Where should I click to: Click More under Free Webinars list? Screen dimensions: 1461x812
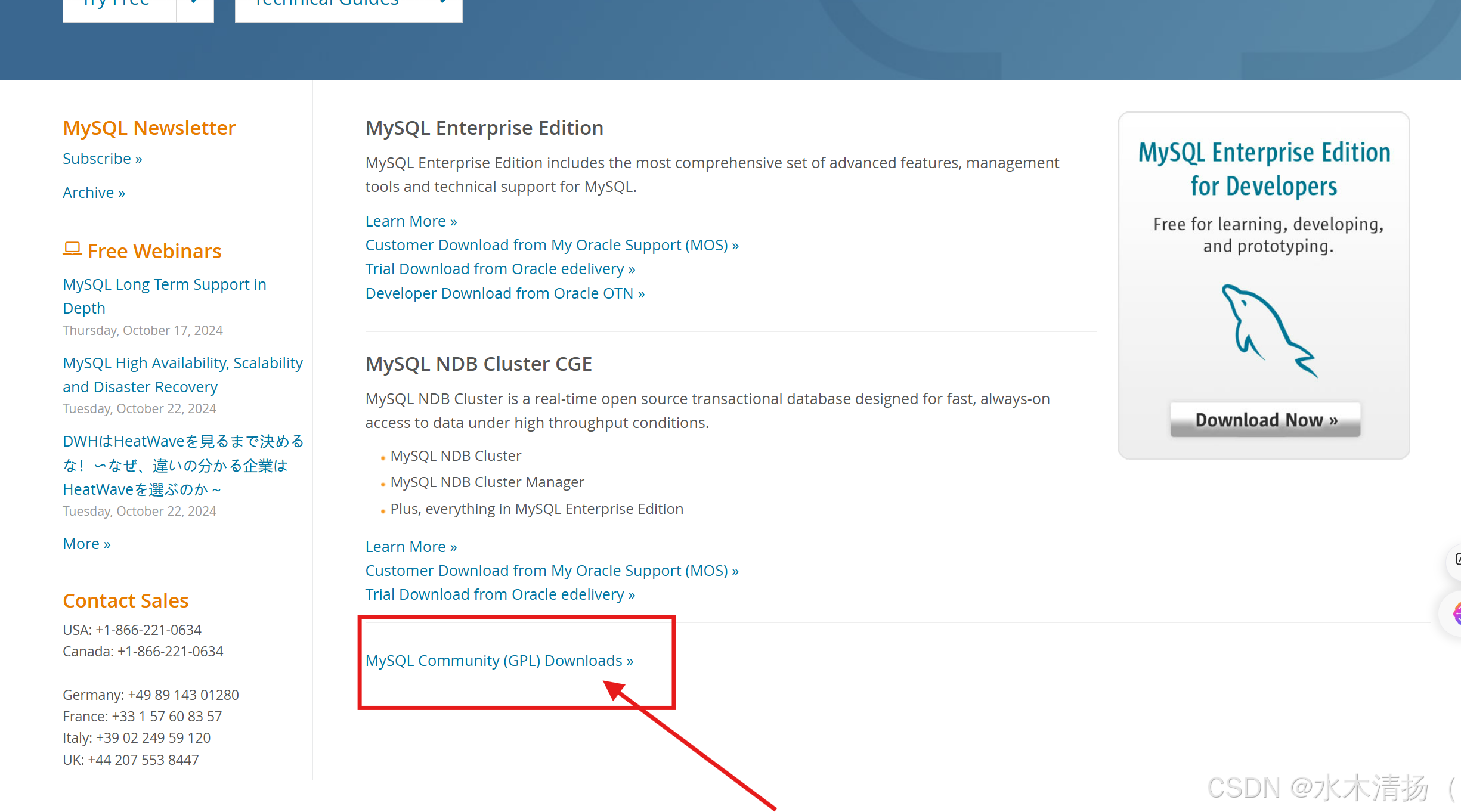click(x=86, y=543)
